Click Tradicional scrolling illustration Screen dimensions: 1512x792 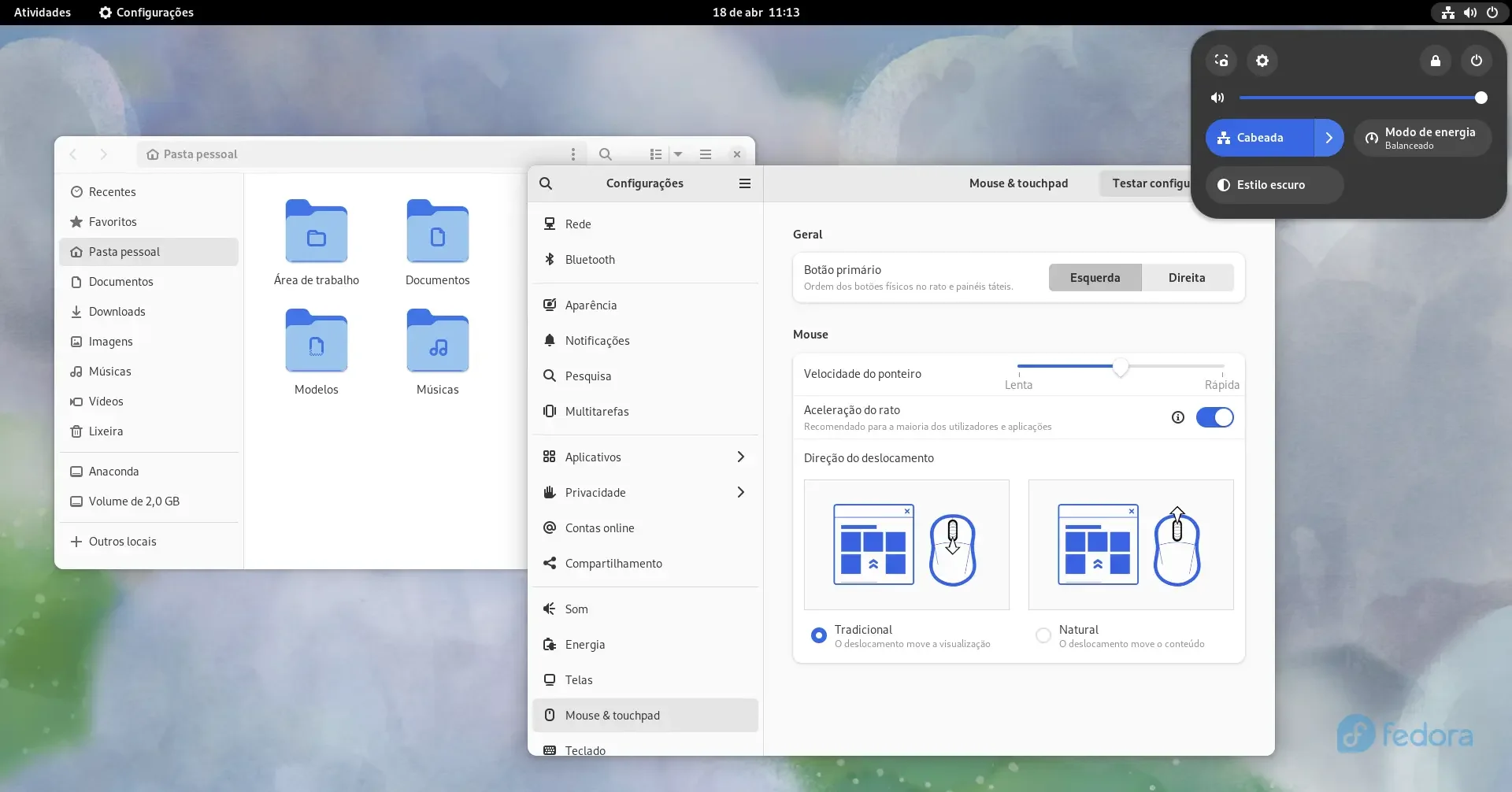[x=906, y=545]
